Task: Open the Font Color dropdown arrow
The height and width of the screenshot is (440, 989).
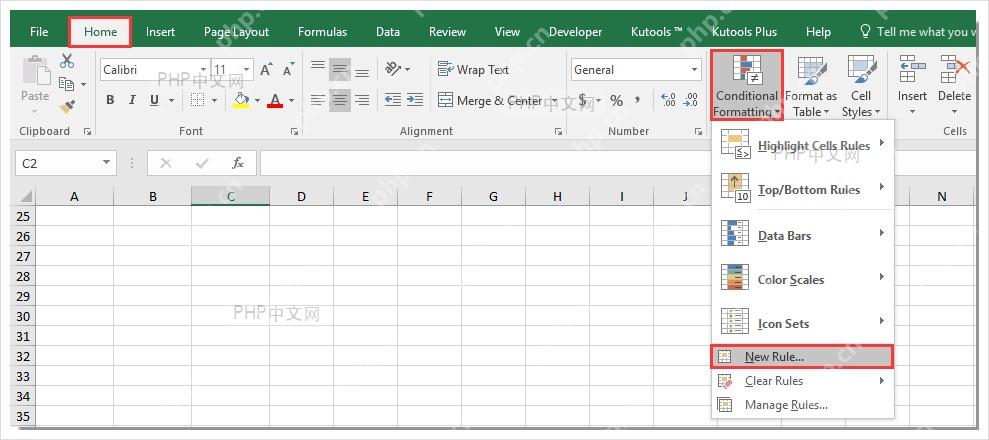Action: click(291, 100)
